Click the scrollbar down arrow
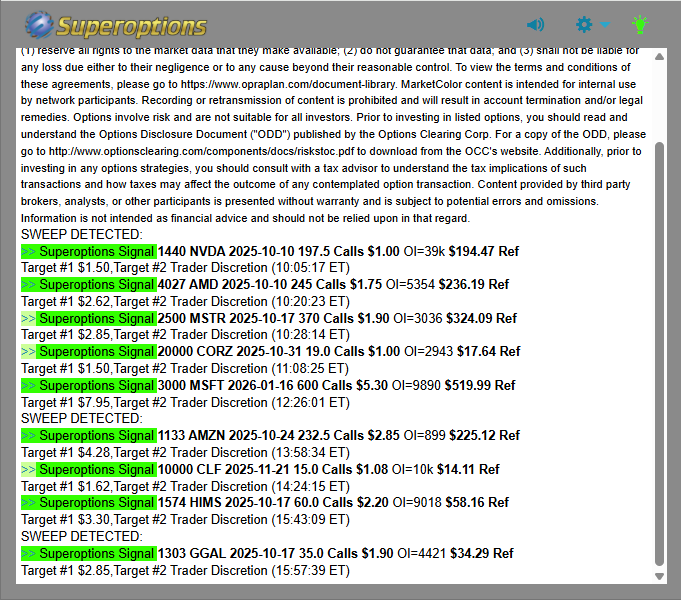Image resolution: width=681 pixels, height=600 pixels. click(x=658, y=576)
